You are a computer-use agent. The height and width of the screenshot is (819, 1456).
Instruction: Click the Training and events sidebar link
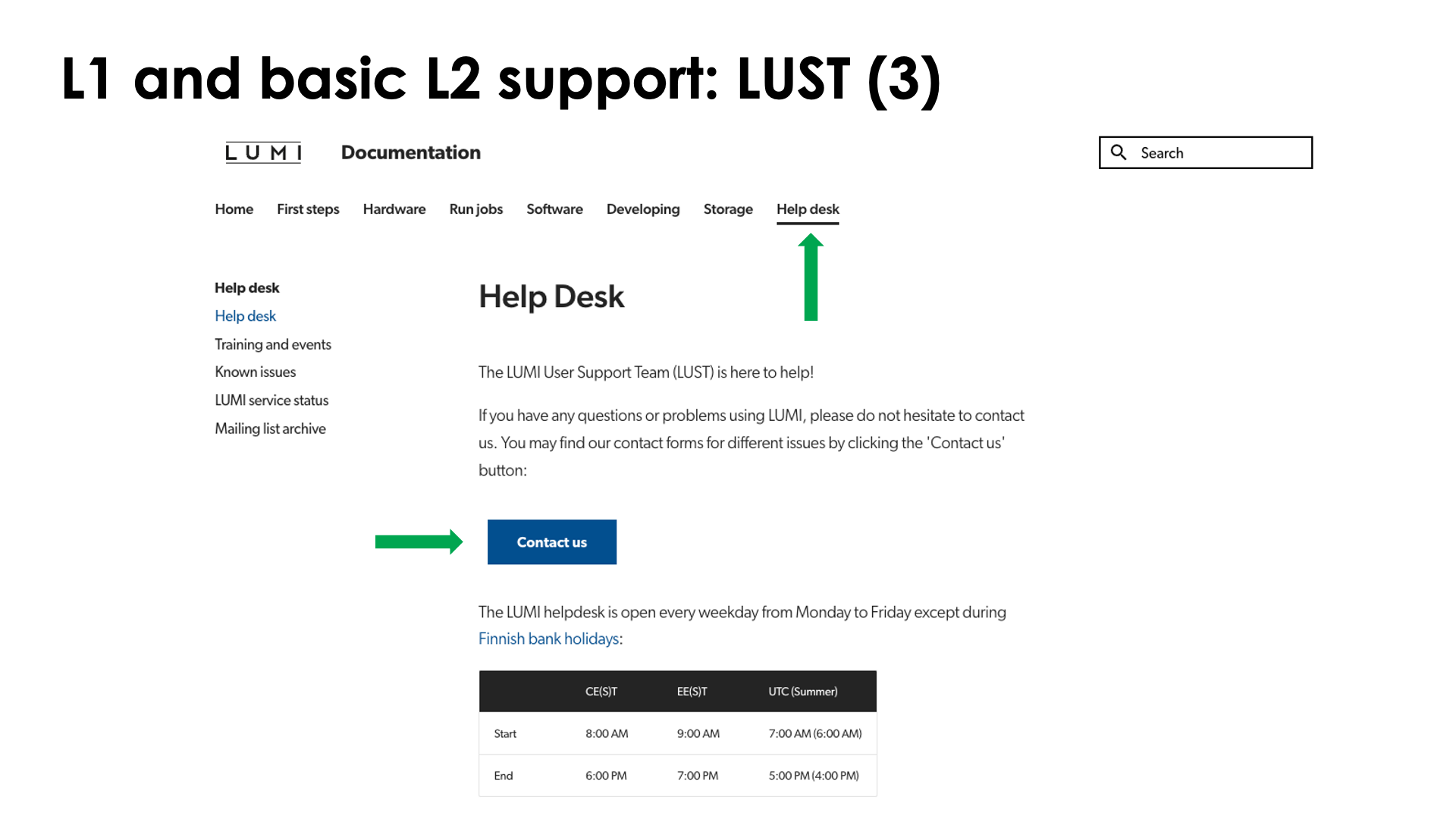click(x=272, y=343)
